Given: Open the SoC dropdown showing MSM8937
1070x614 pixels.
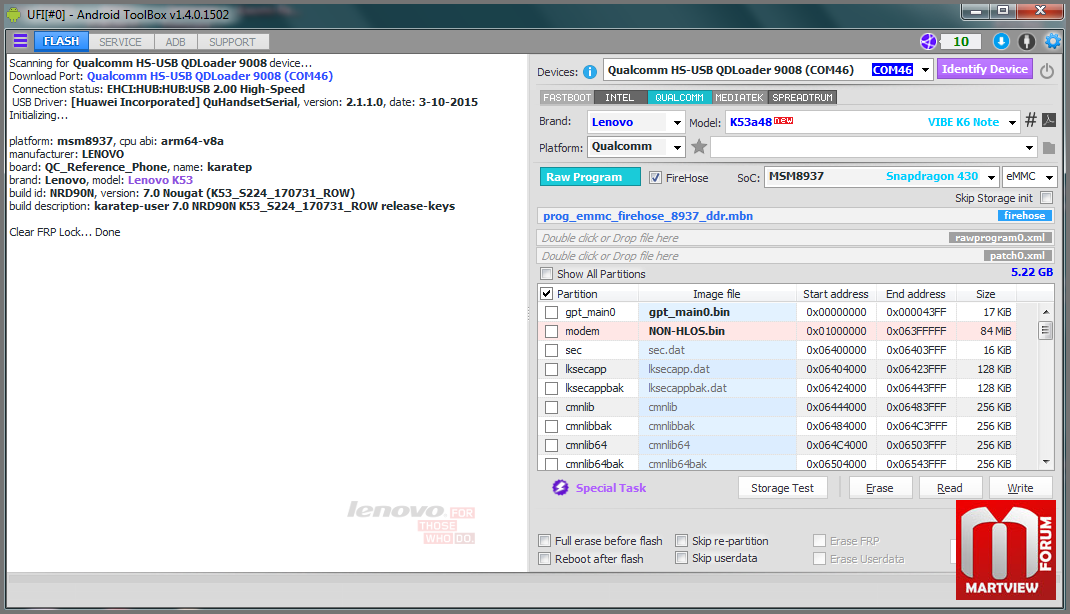Looking at the screenshot, I should (990, 177).
